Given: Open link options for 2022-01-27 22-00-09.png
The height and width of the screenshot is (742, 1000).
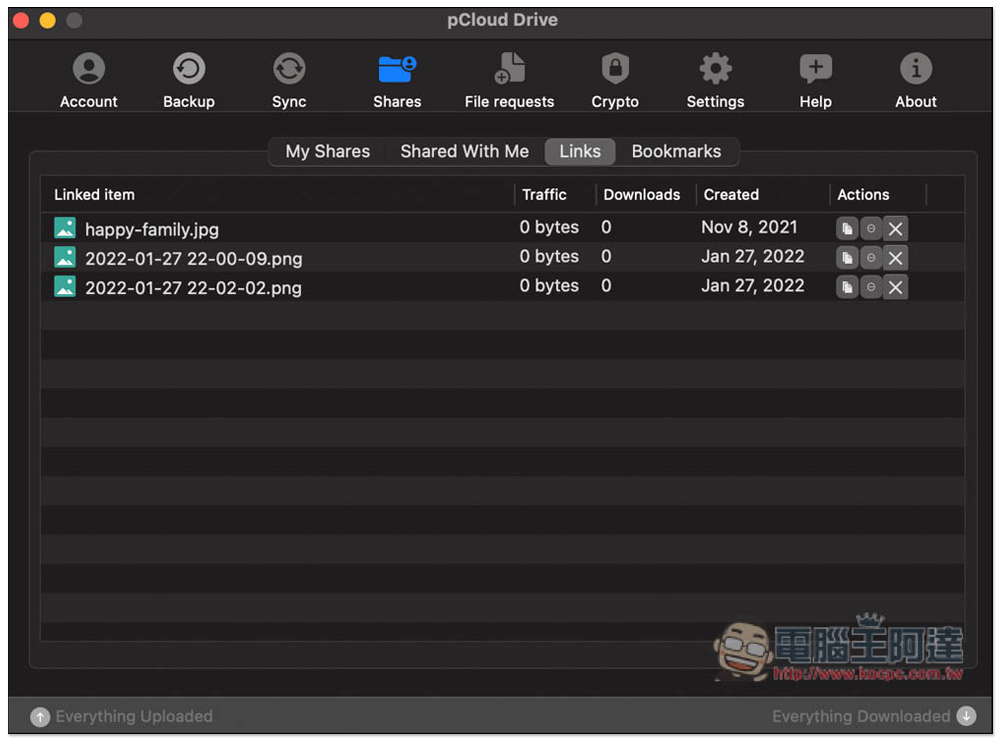Looking at the screenshot, I should pyautogui.click(x=871, y=258).
